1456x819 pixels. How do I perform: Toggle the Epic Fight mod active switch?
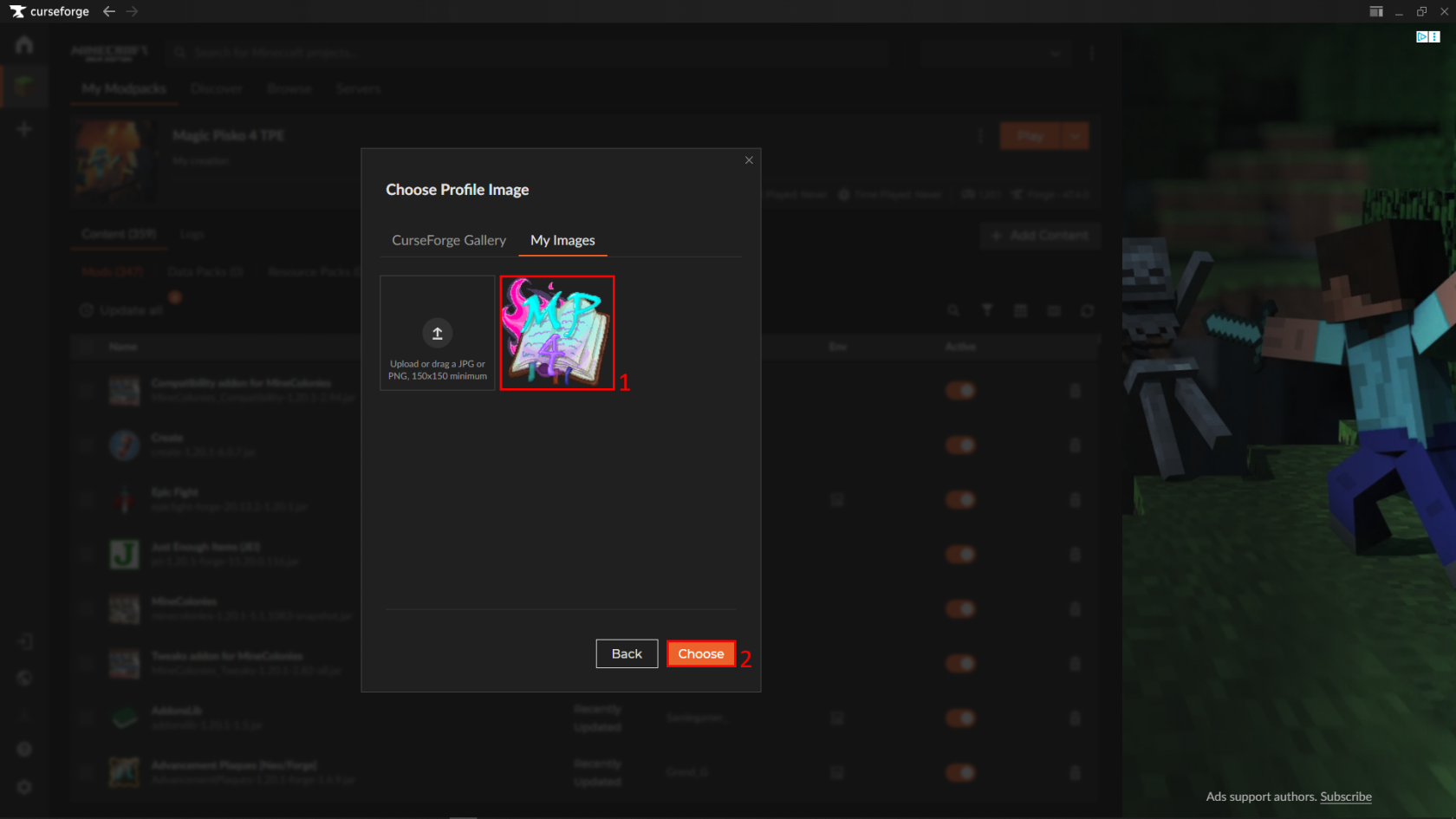click(960, 499)
